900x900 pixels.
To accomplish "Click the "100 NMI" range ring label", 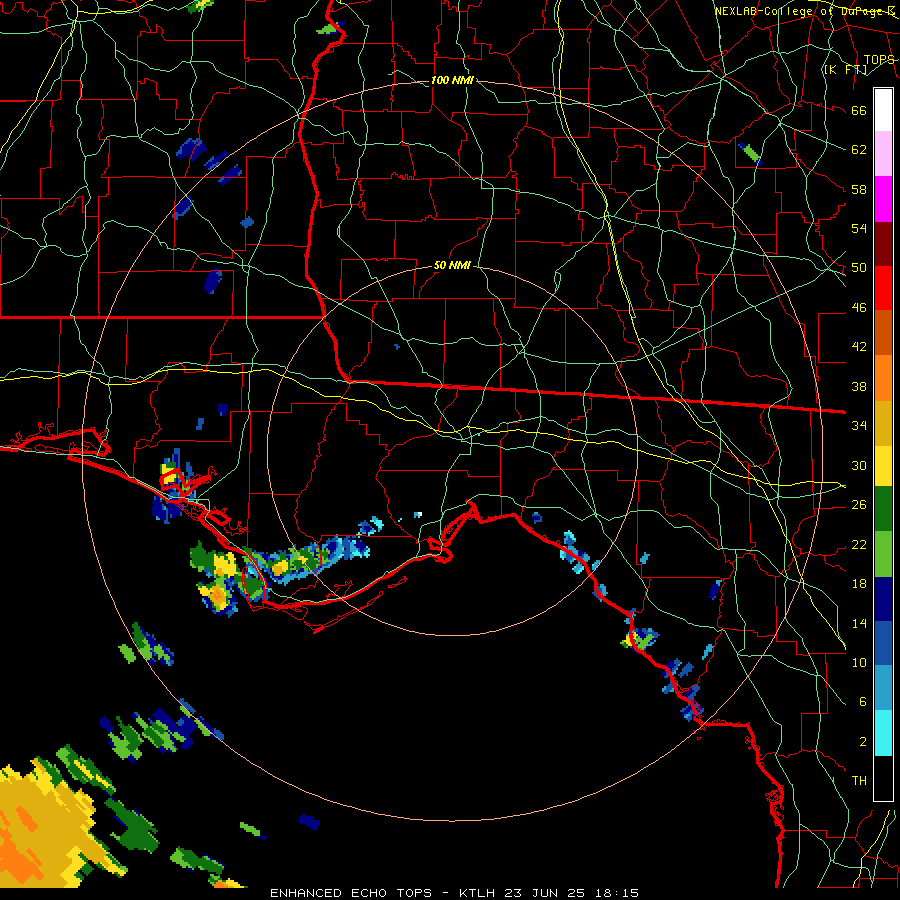I will (452, 80).
